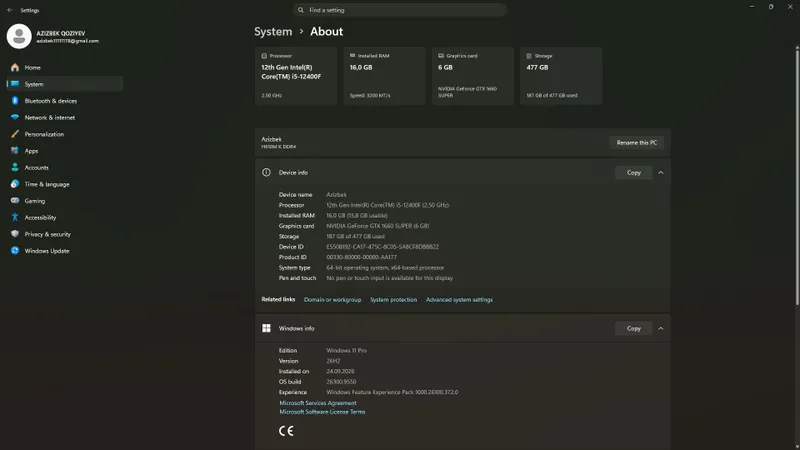Viewport: 800px width, 450px height.
Task: Open Microsoft Software License Terms link
Action: pos(322,412)
